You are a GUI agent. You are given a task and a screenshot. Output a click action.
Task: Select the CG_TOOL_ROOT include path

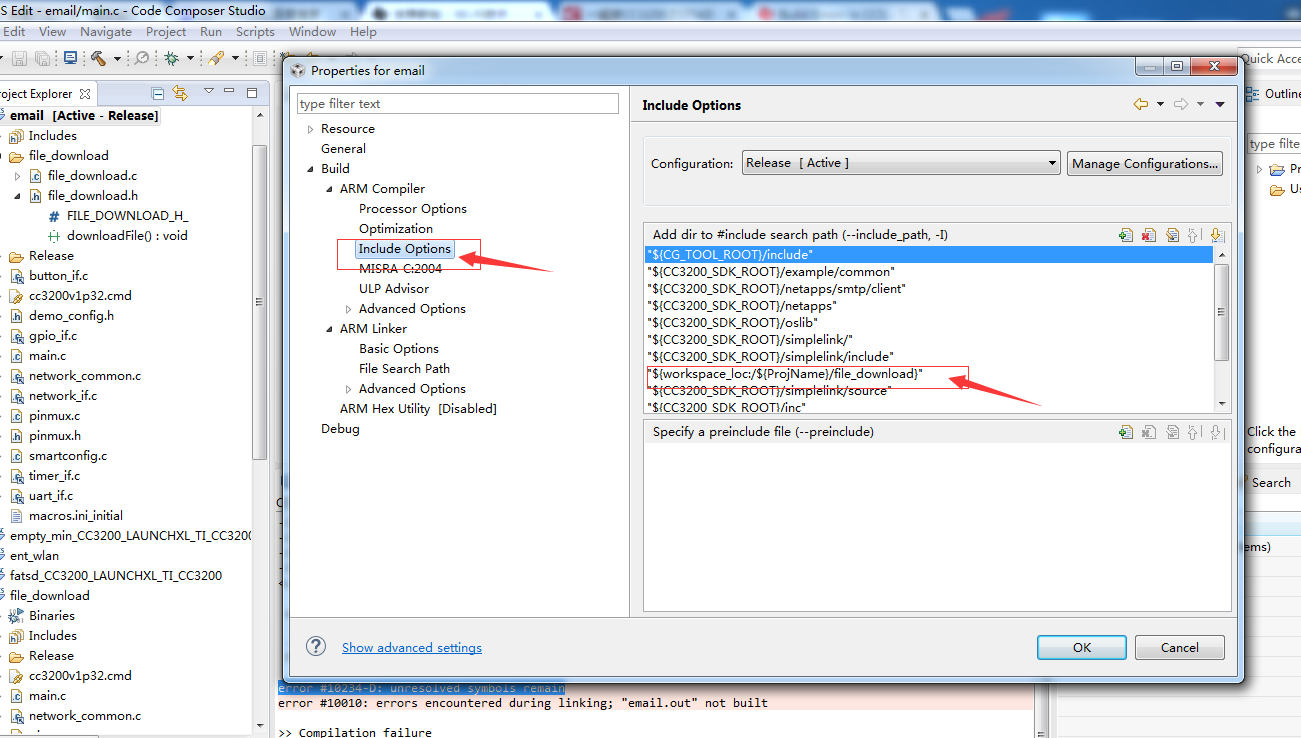point(929,255)
